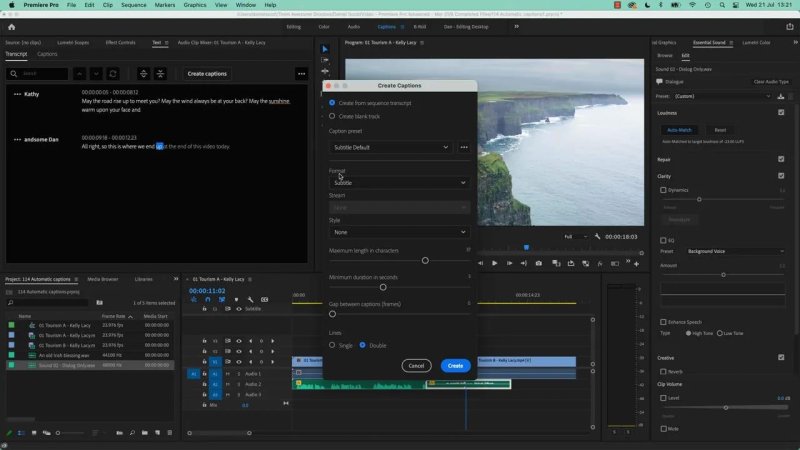
Task: Open the Markers menu
Action: click(164, 5)
